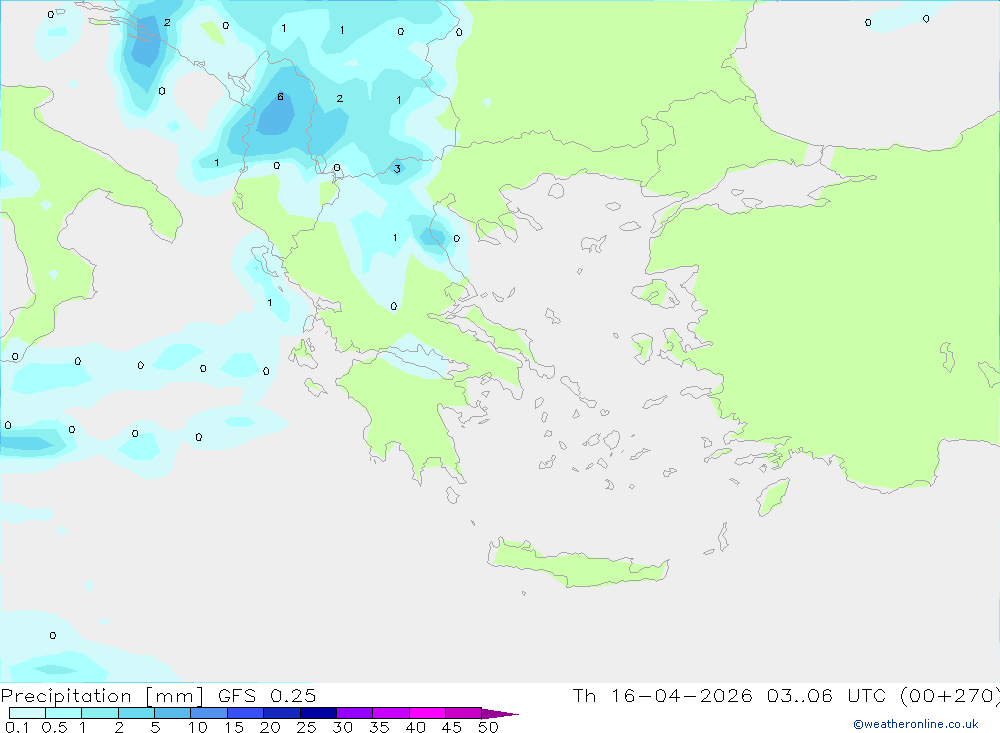Click the '(00+270)' forecast offset text
Image resolution: width=1000 pixels, height=733 pixels.
[x=950, y=696]
